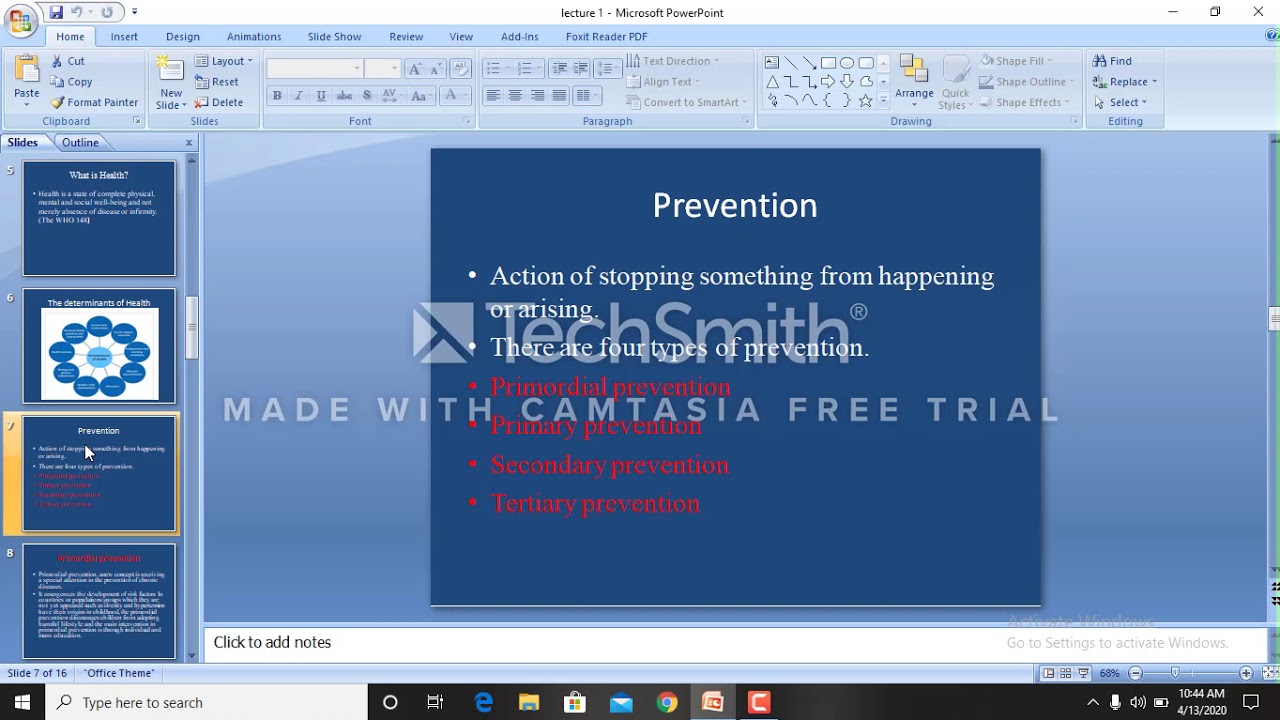The width and height of the screenshot is (1280, 720).
Task: Open the Insert ribbon tab
Action: (x=124, y=37)
